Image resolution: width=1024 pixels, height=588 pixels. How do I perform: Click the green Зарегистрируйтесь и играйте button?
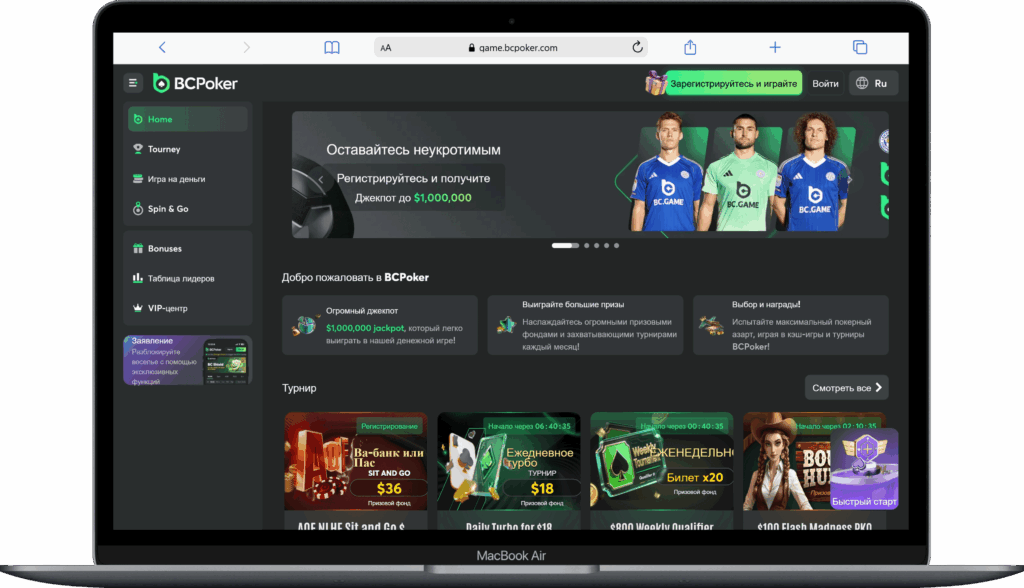pos(733,84)
